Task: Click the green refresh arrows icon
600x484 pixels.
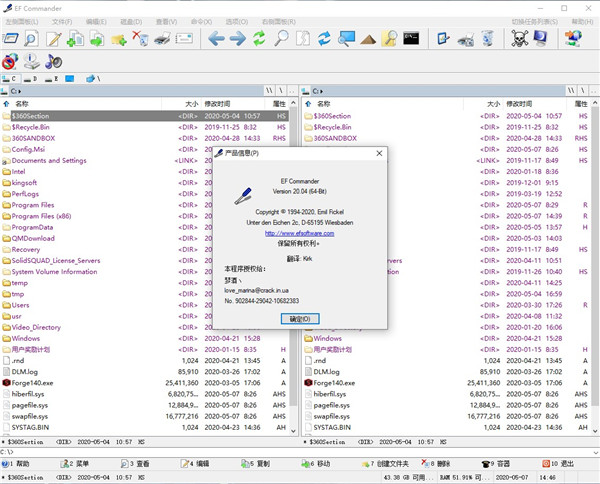Action: pyautogui.click(x=260, y=39)
